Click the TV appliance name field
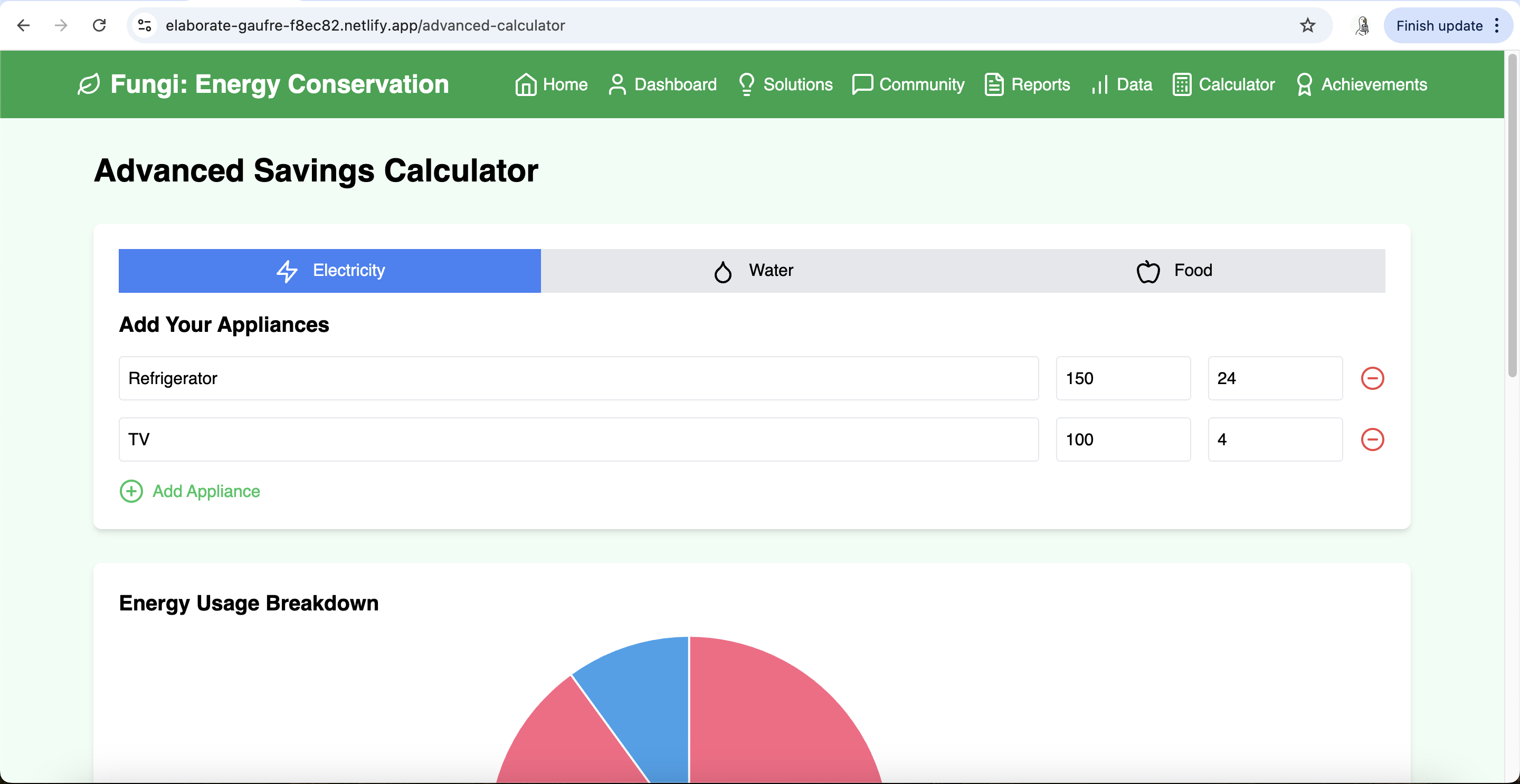 (x=578, y=439)
